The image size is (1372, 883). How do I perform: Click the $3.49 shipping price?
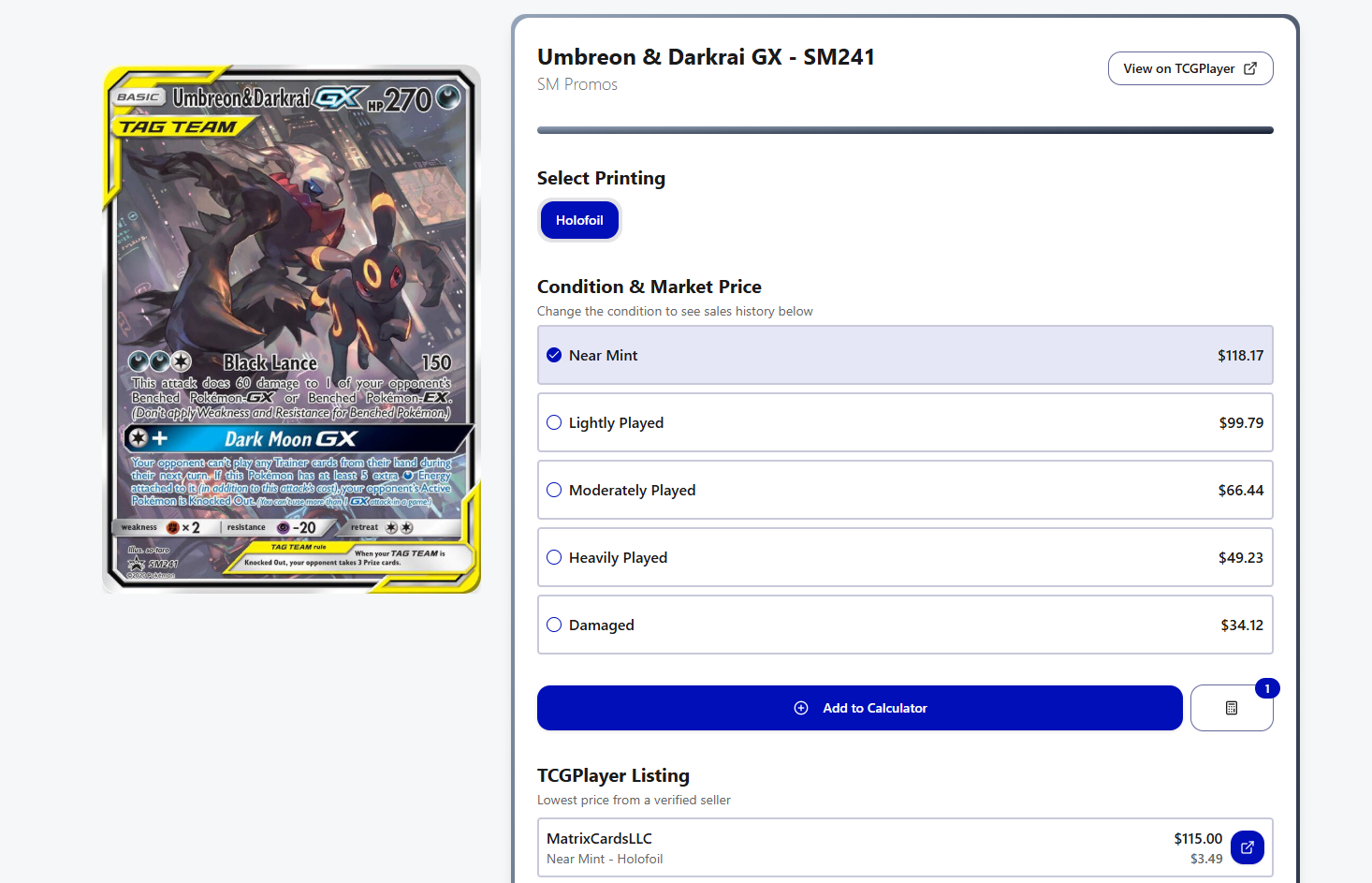tap(1206, 859)
